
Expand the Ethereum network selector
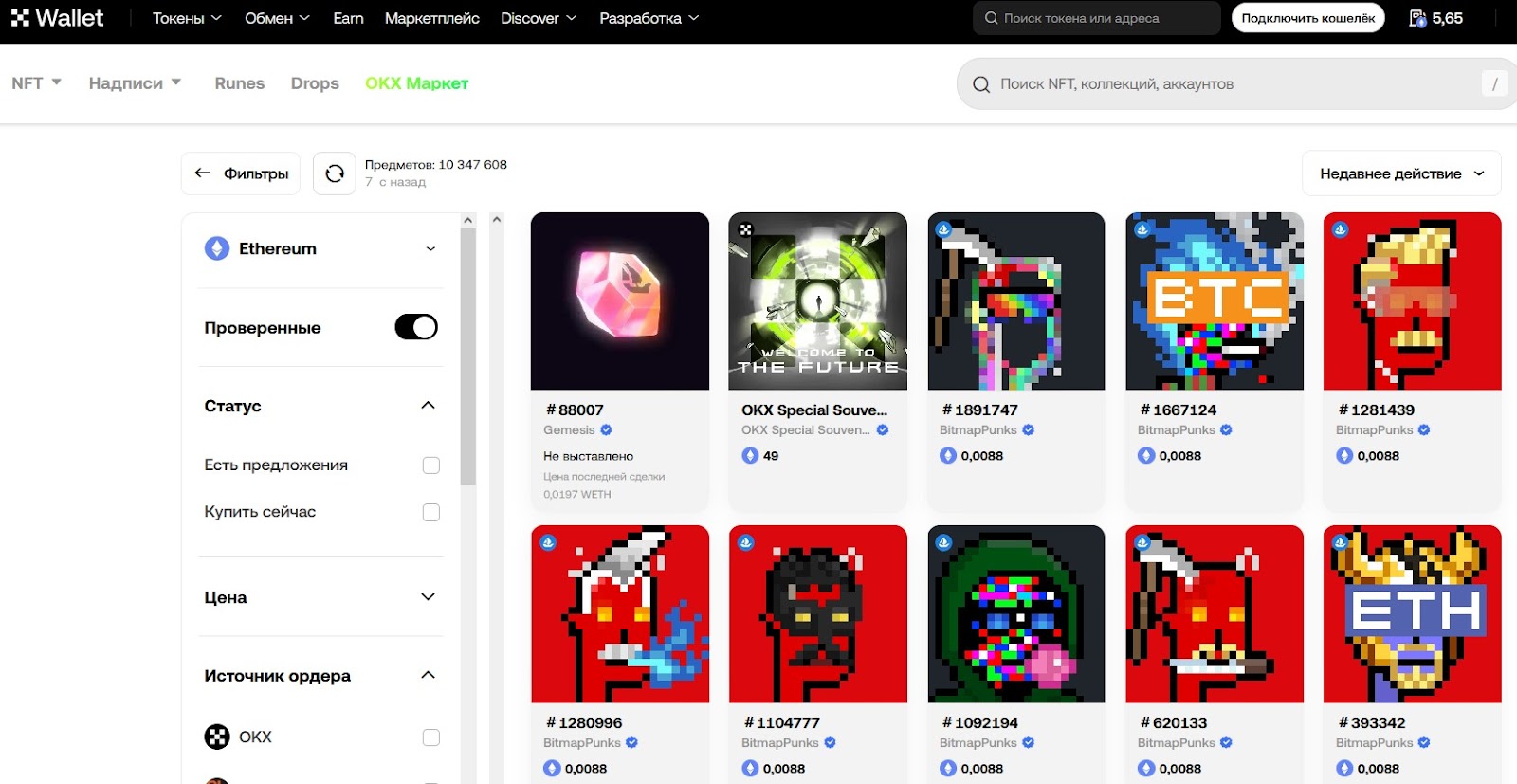click(x=320, y=248)
